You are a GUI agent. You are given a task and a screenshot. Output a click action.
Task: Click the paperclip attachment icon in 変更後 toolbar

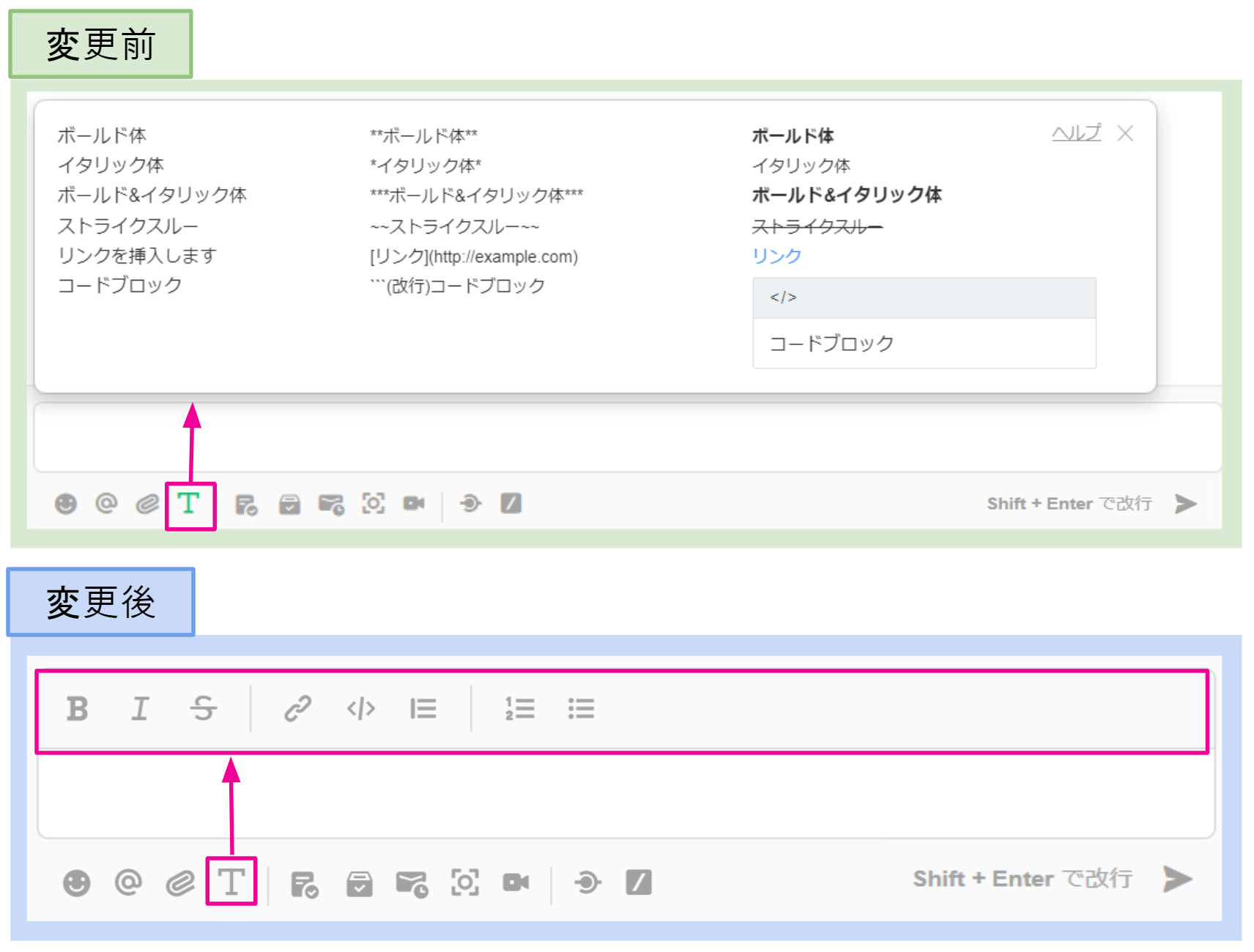pyautogui.click(x=180, y=883)
